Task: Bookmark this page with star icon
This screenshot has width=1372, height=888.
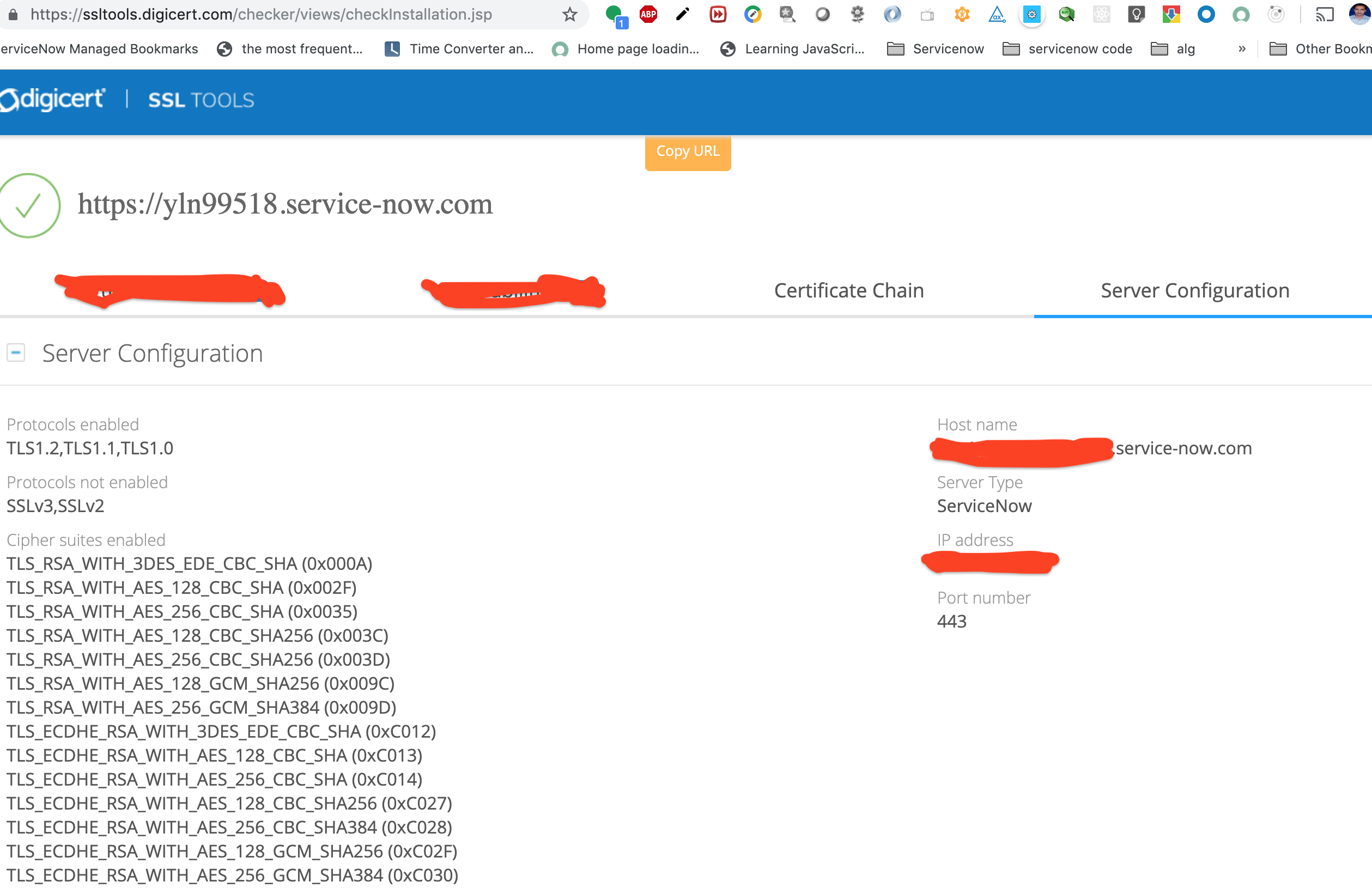Action: (x=569, y=14)
